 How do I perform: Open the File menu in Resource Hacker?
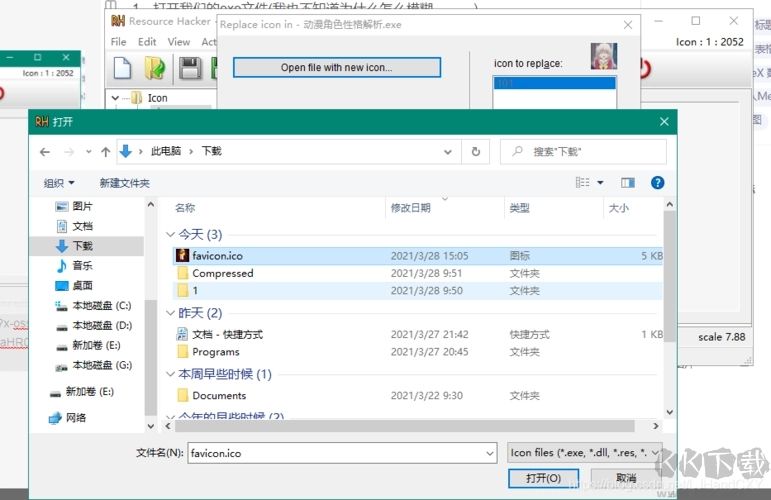coord(119,42)
